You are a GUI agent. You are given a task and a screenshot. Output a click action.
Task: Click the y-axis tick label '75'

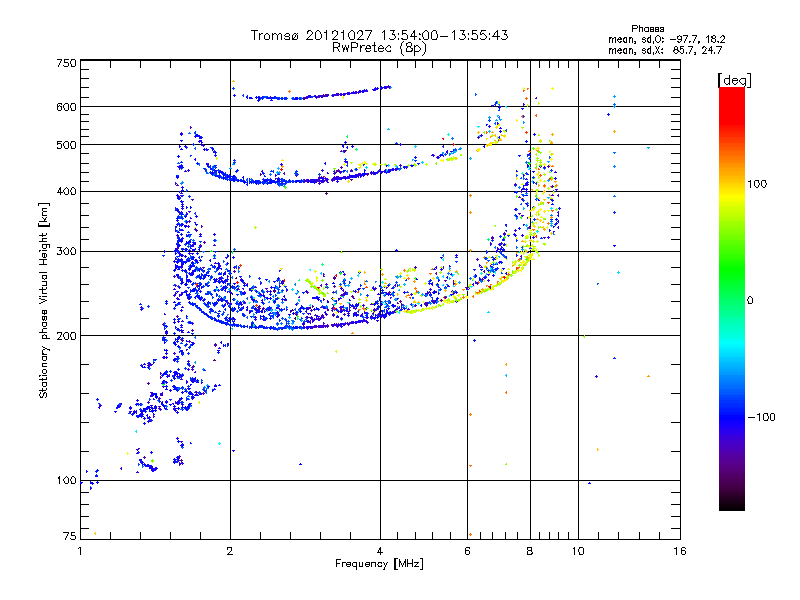tap(70, 536)
